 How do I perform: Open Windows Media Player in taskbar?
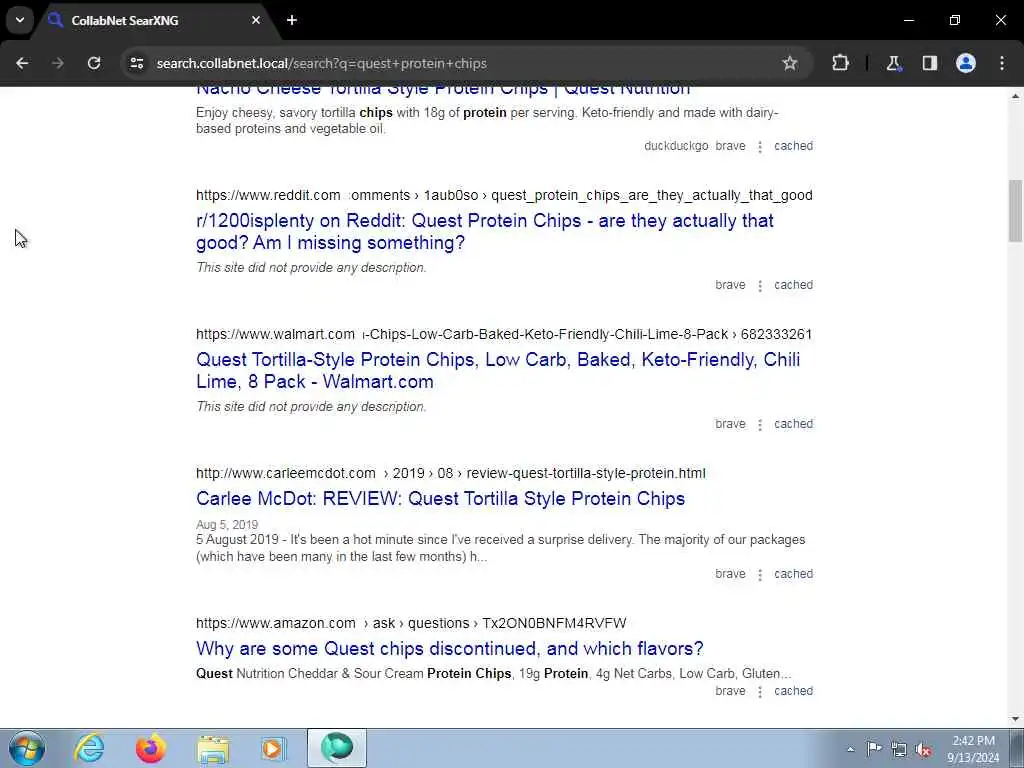[x=274, y=748]
